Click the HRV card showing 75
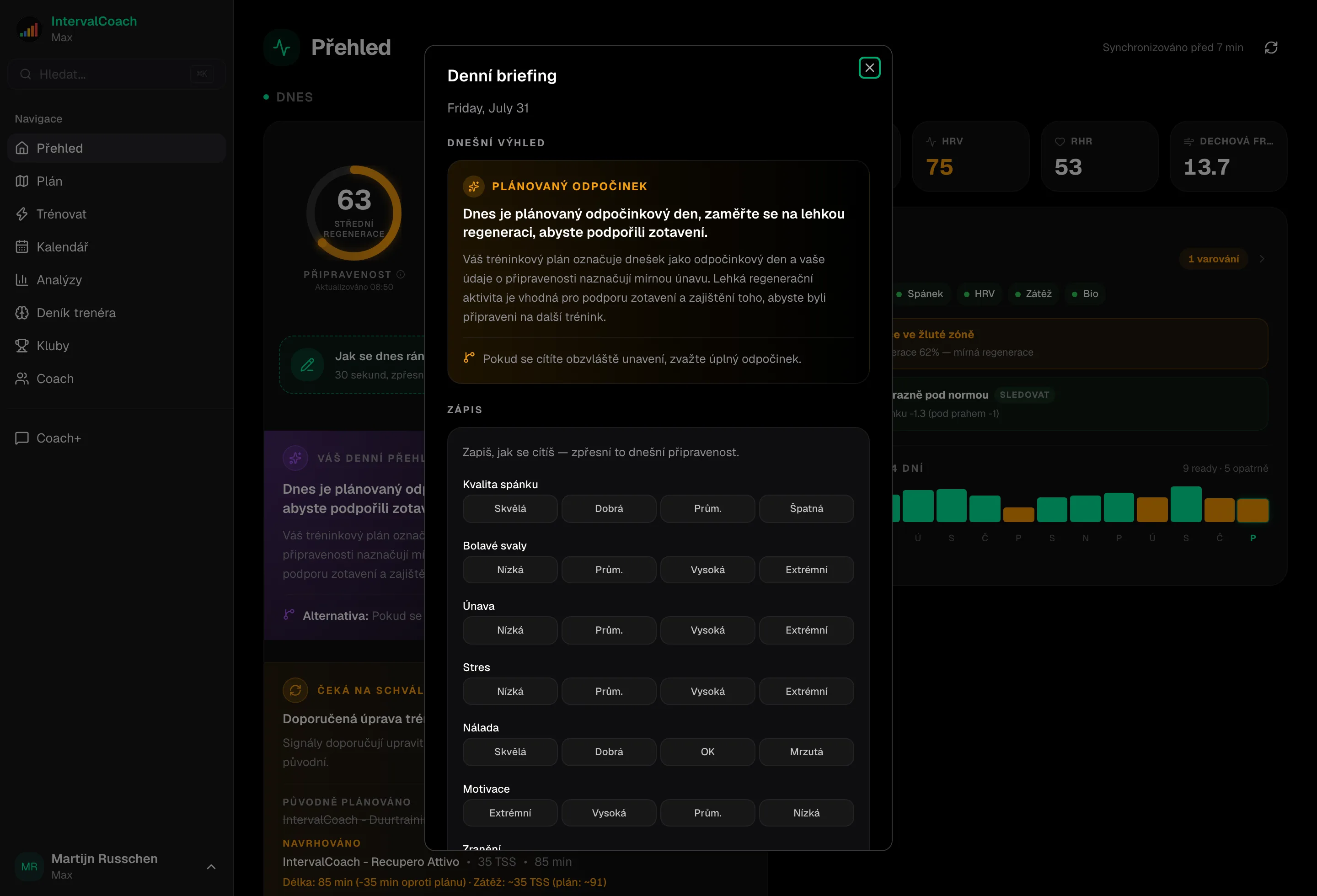Viewport: 1317px width, 896px height. (x=970, y=156)
